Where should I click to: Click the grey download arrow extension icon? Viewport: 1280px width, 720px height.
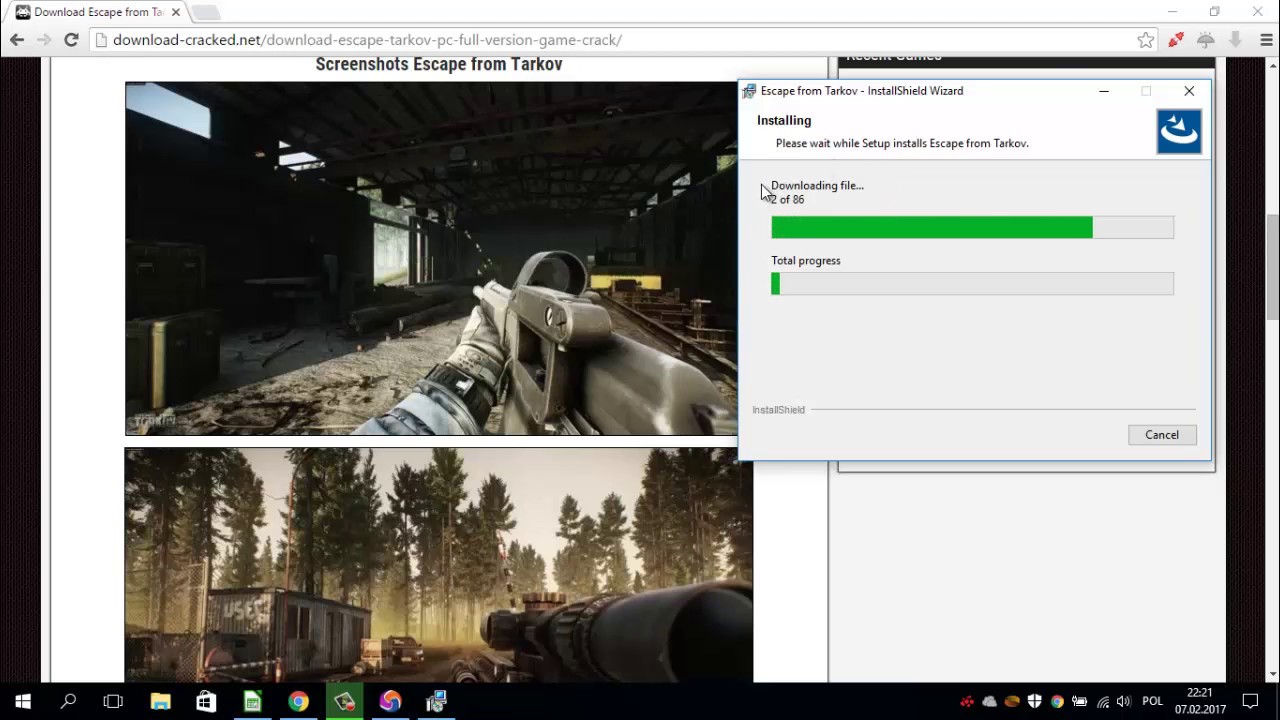coord(1236,40)
